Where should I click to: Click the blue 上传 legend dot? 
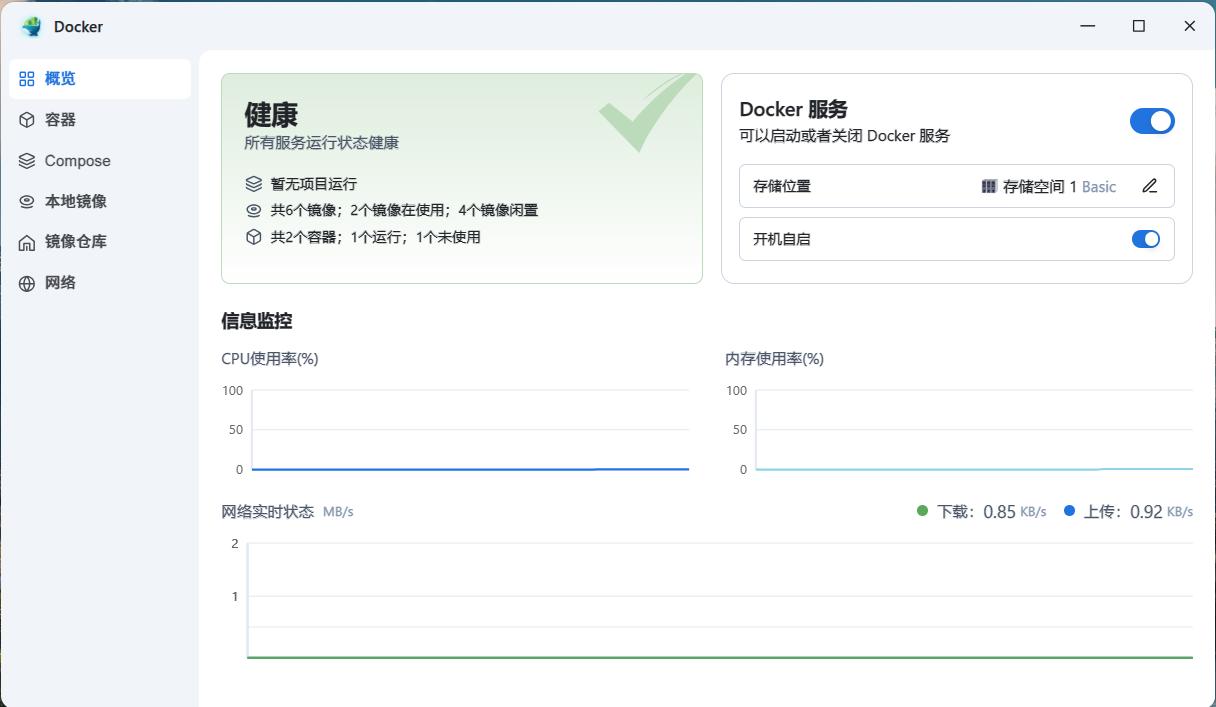coord(1069,511)
